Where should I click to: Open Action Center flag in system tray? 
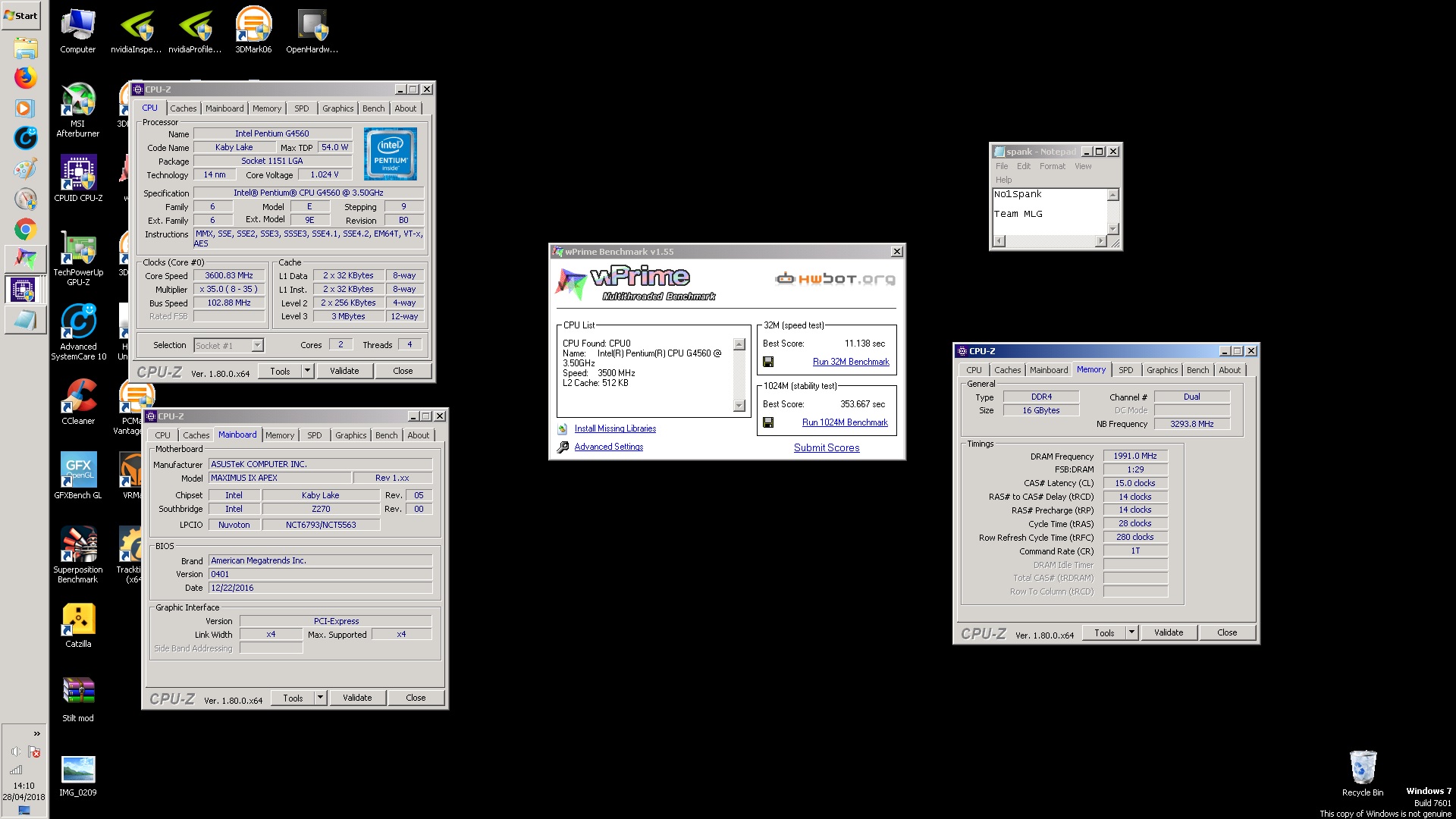click(x=34, y=752)
